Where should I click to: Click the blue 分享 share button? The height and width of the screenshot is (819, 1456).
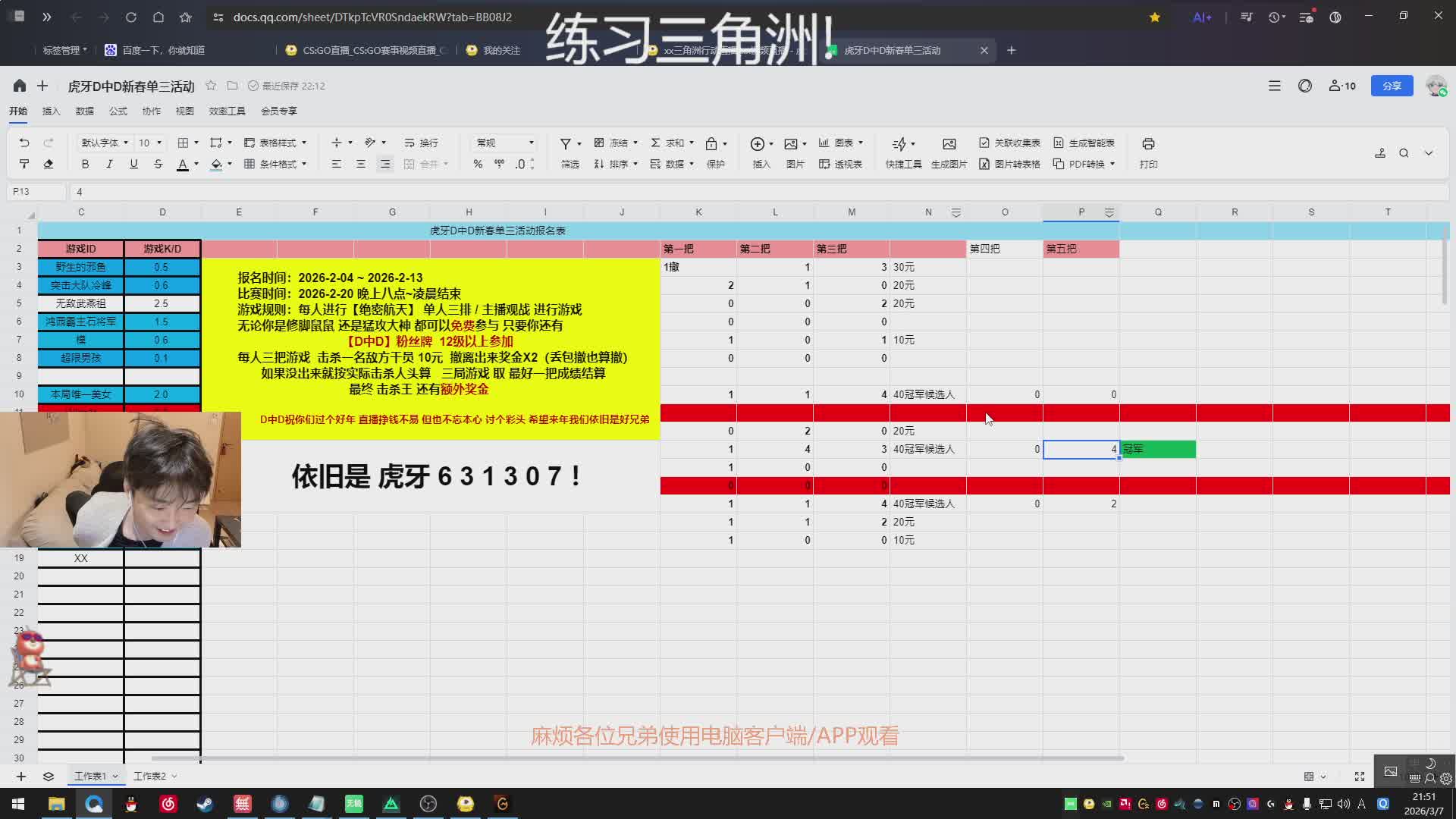[1392, 86]
